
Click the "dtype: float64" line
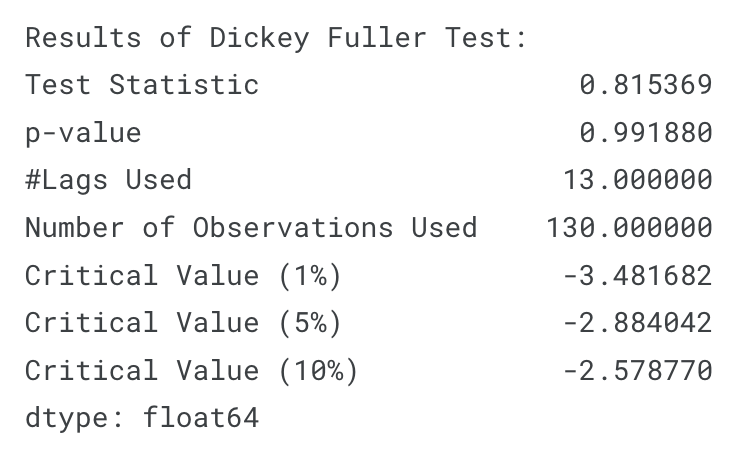coord(142,417)
